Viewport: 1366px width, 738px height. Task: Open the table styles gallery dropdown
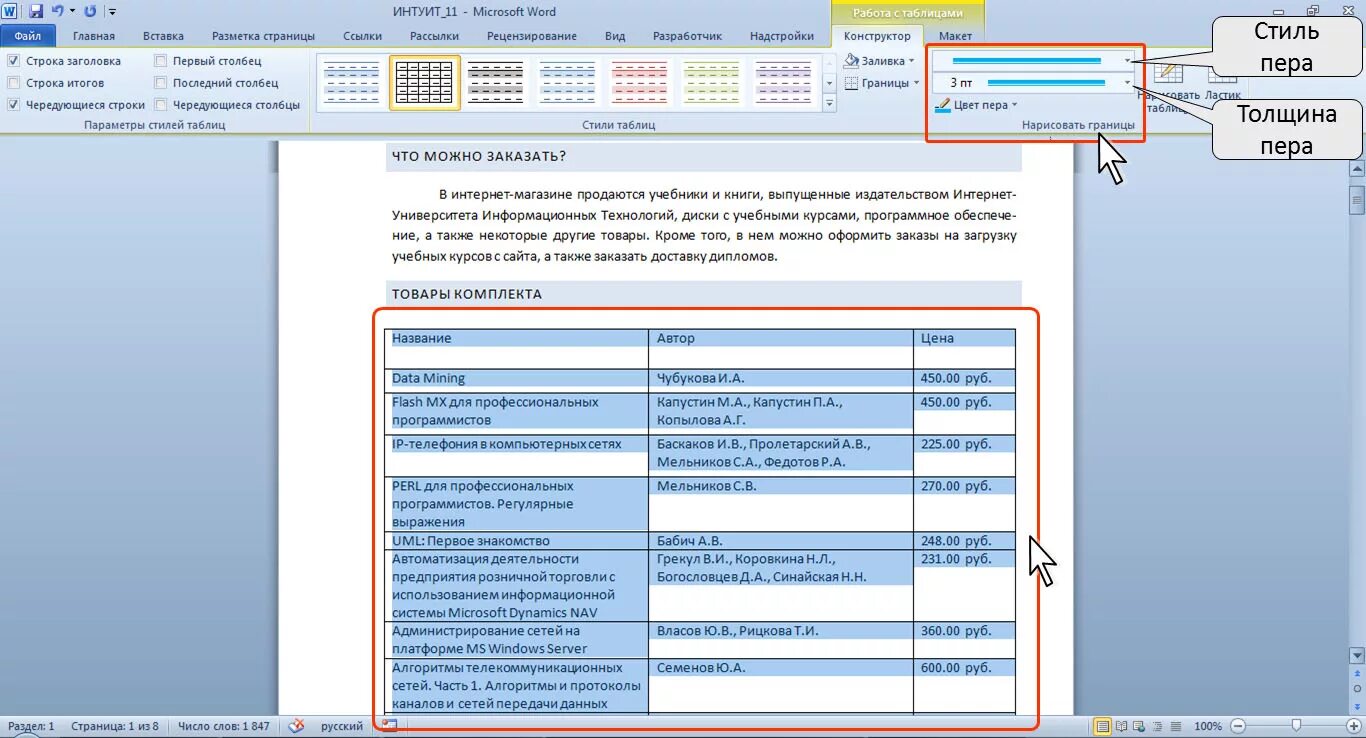pos(830,100)
